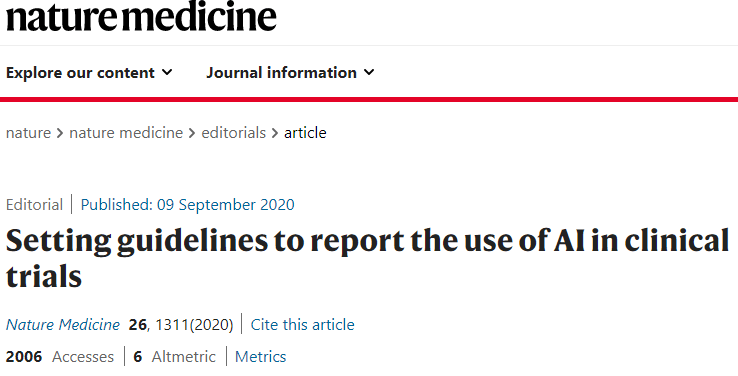The height and width of the screenshot is (376, 738).
Task: Click breadcrumb arrow after editorials
Action: point(275,134)
